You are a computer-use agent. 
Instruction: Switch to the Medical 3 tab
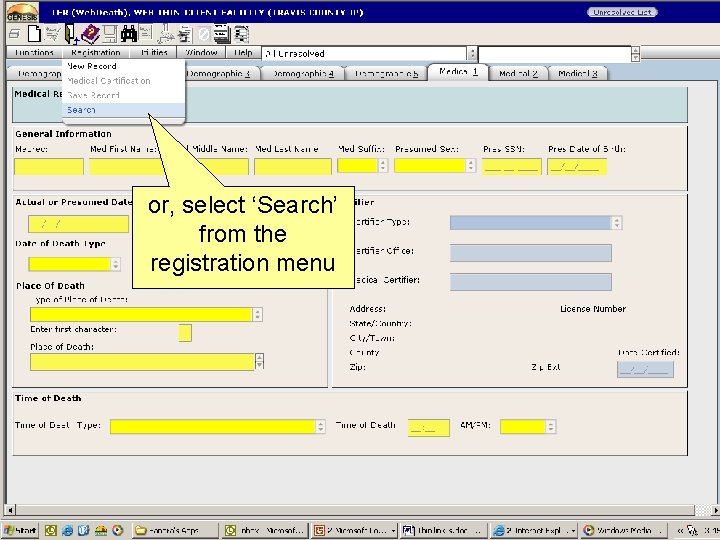point(578,73)
